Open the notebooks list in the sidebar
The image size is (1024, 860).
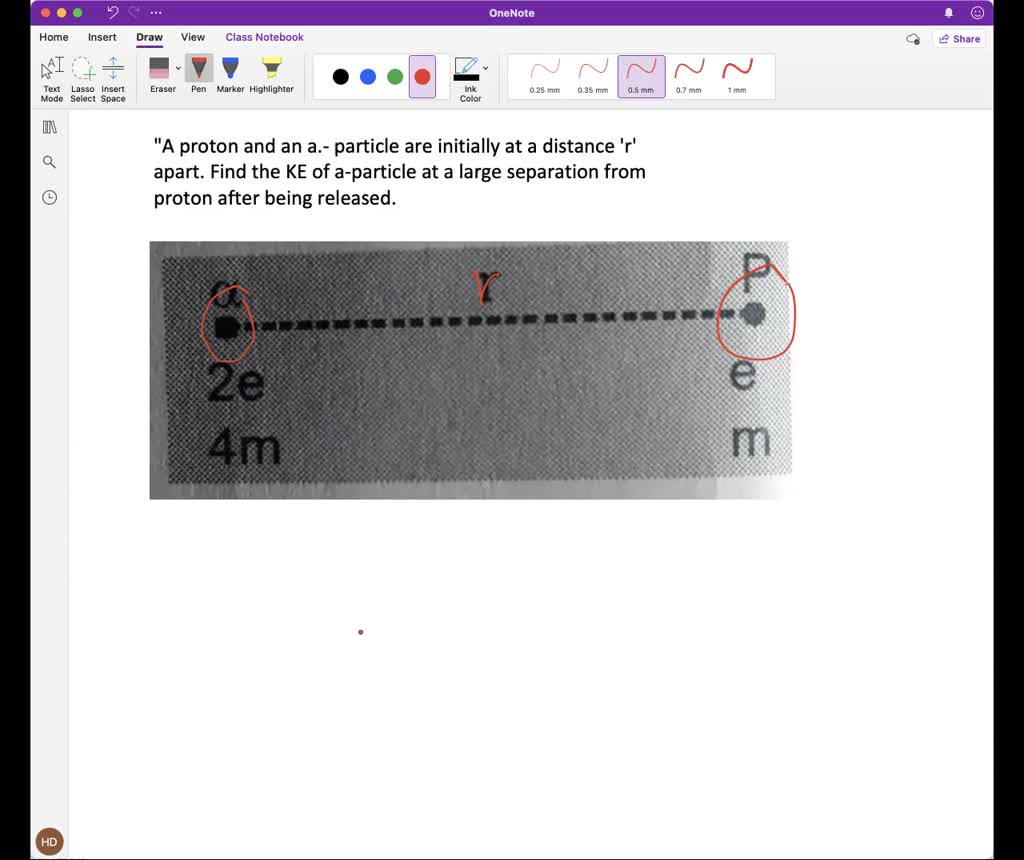coord(49,128)
